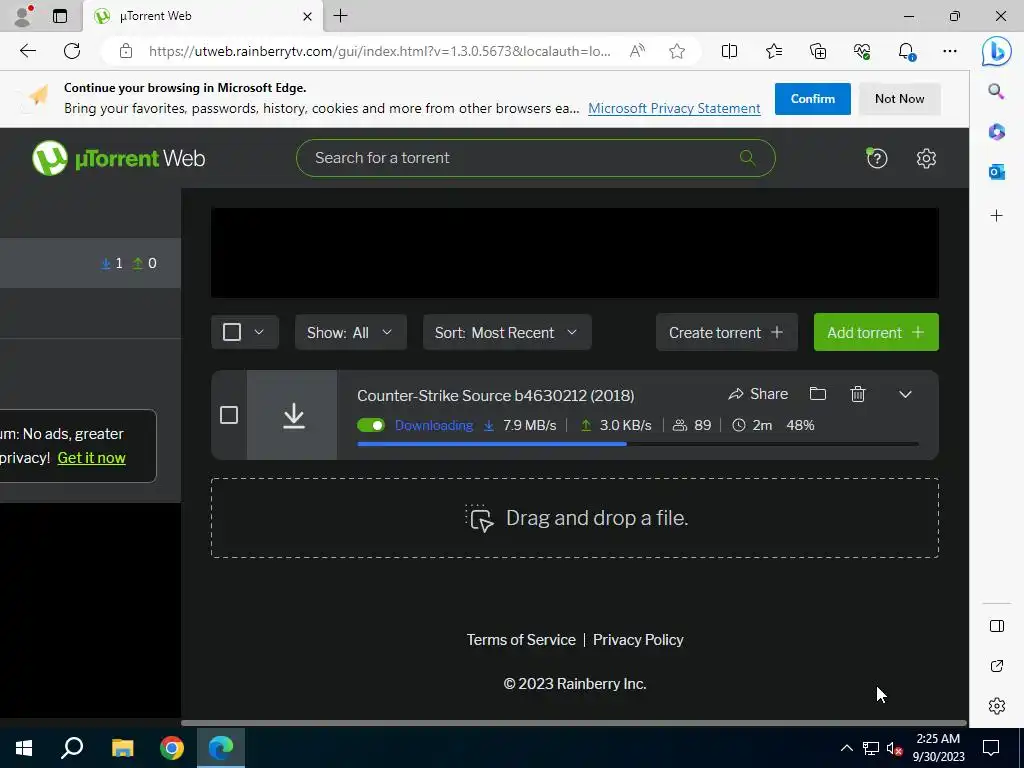This screenshot has height=768, width=1024.
Task: Click the Counter-Strike Source b4630212 title
Action: pos(496,396)
